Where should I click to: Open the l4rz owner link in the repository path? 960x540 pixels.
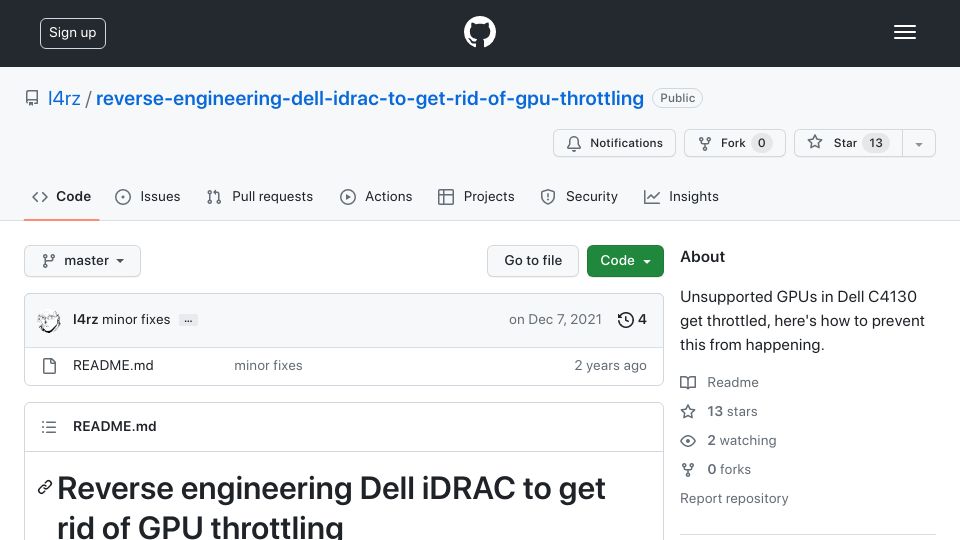[64, 99]
